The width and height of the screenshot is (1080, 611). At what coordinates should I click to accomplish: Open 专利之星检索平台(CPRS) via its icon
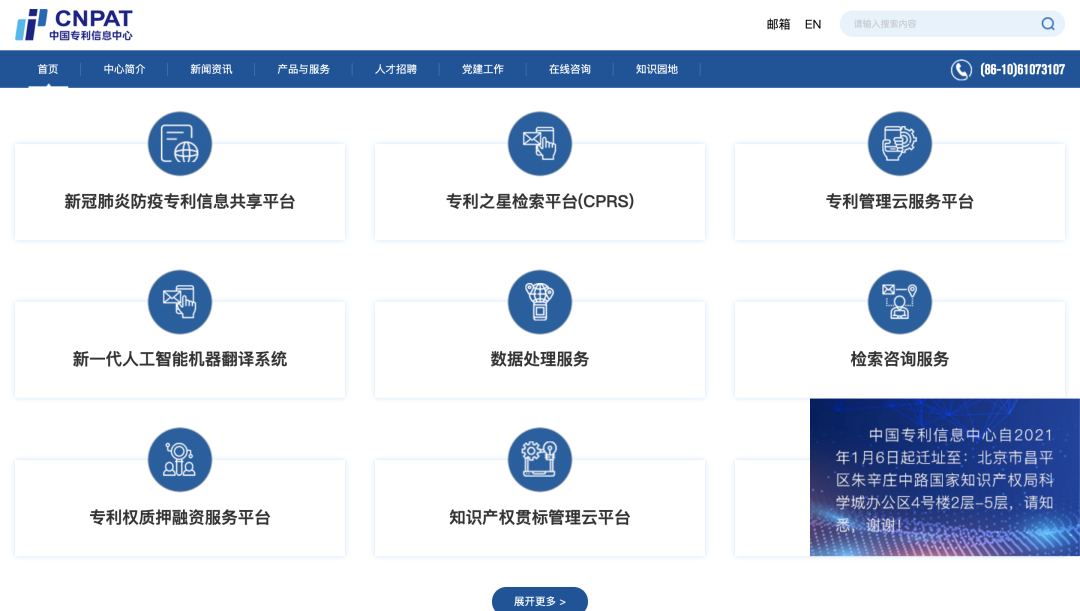click(540, 143)
